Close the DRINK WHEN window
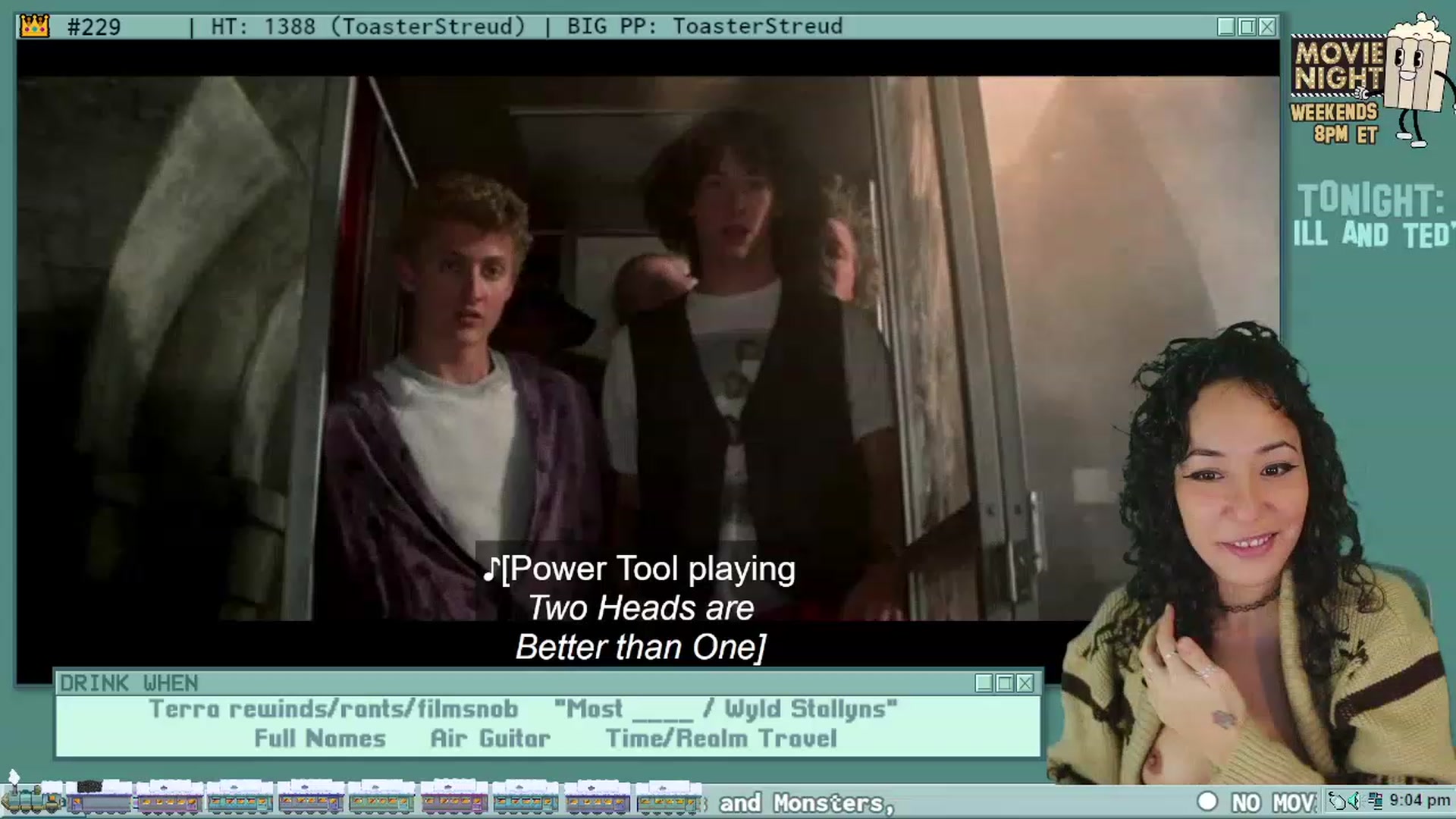Screen dimensions: 1456x819 coord(1025,683)
